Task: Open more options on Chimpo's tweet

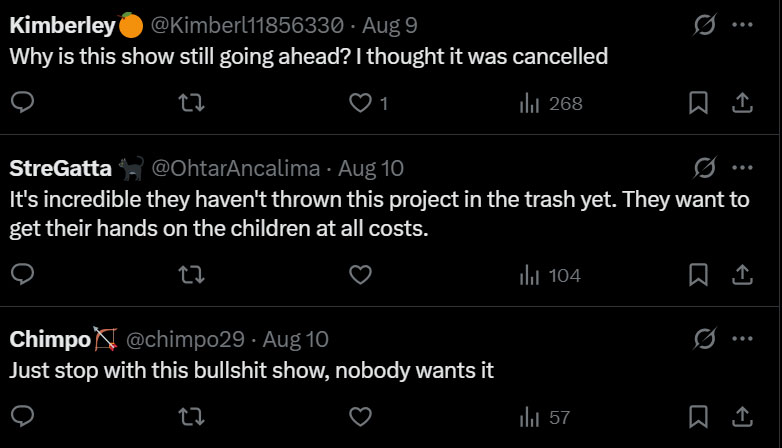Action: [x=743, y=339]
